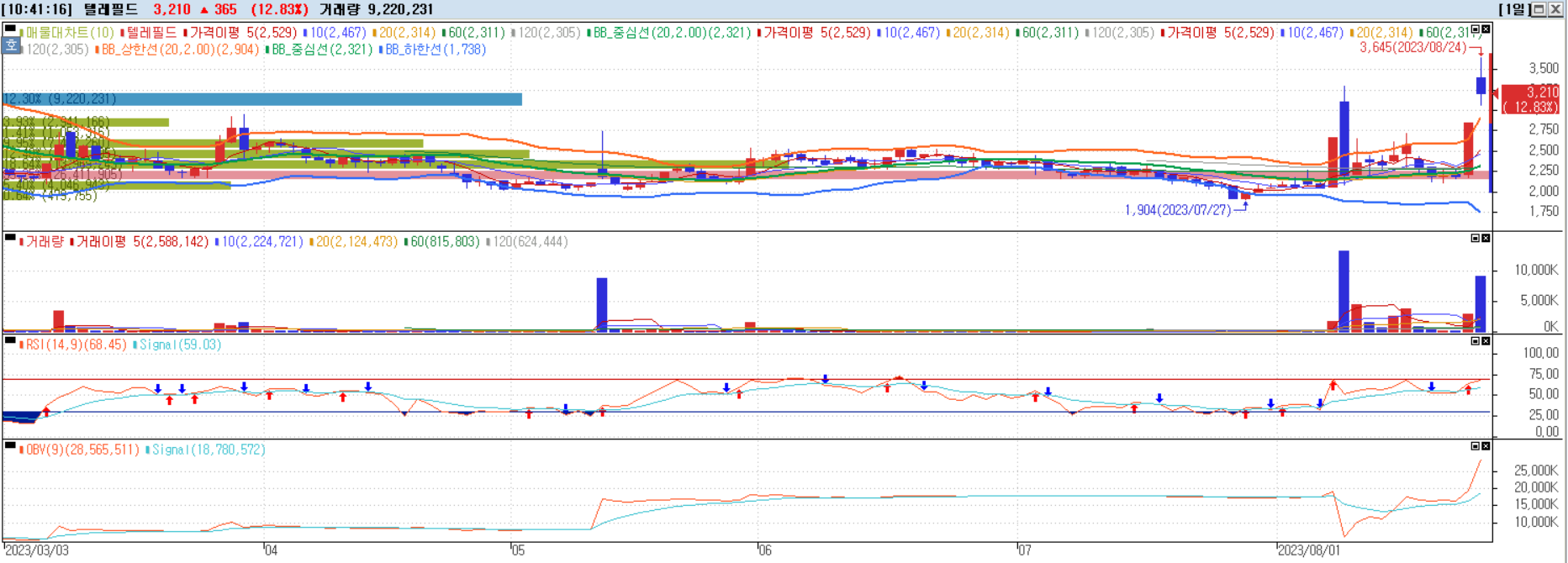This screenshot has height=563, width=1568.
Task: Select the OBV(9)(28,565,511) legend
Action: 81,450
